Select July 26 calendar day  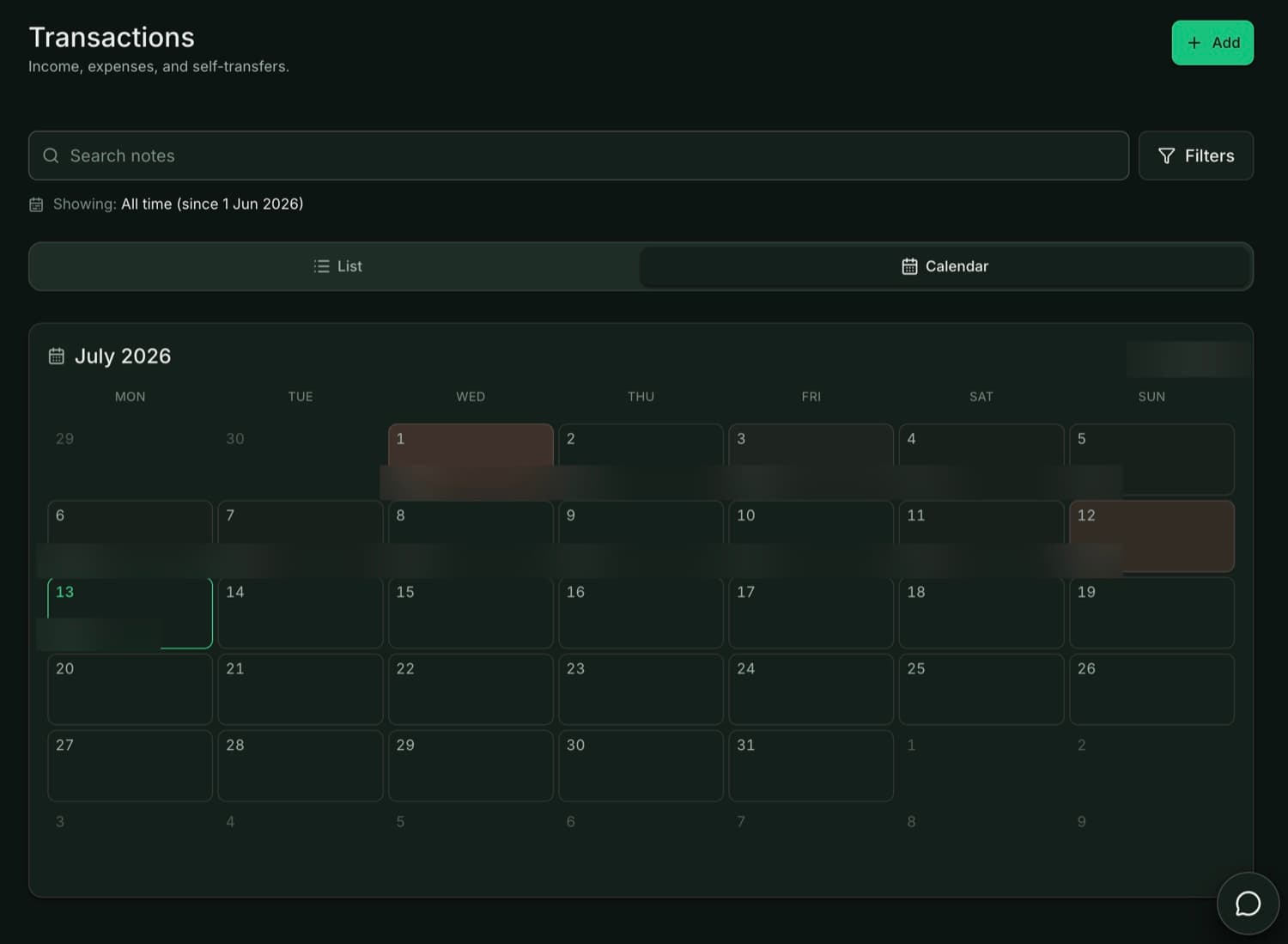[x=1151, y=689]
